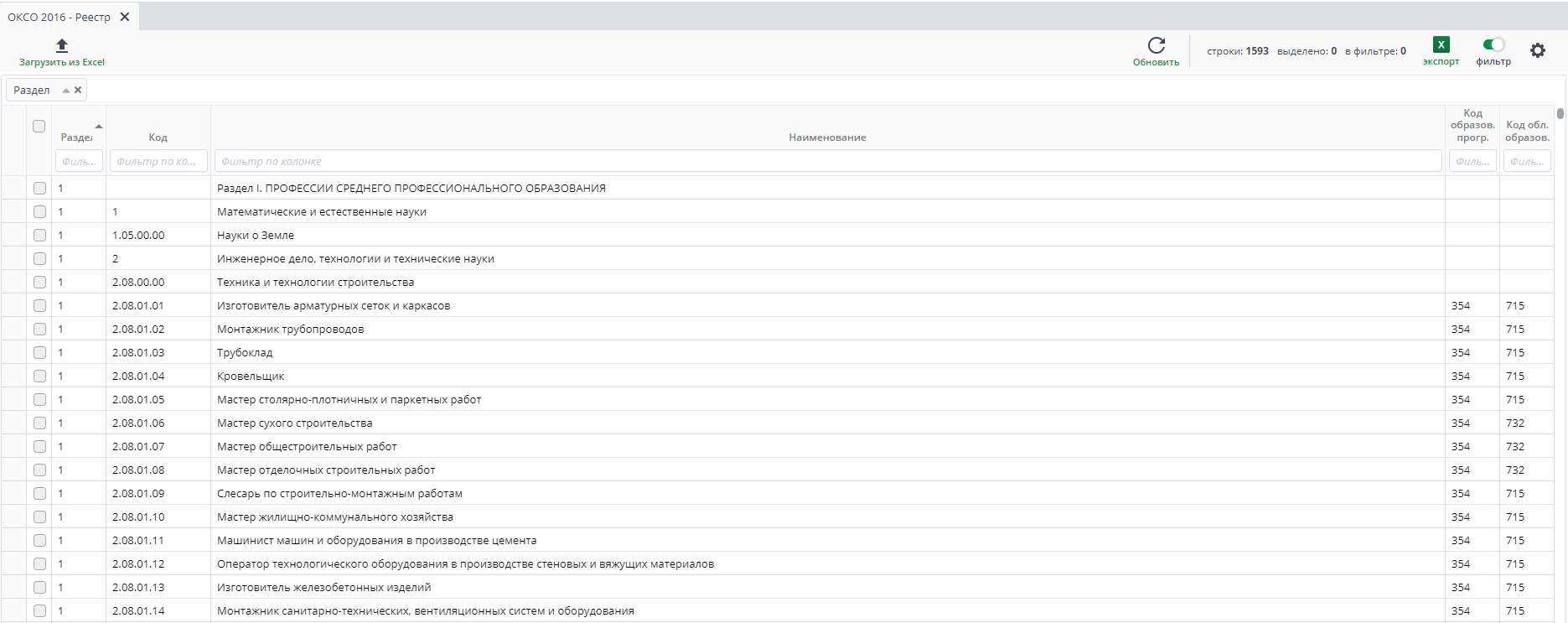Click Мастер общестроительных работ name cell
This screenshot has width=1568, height=623.
pos(307,446)
